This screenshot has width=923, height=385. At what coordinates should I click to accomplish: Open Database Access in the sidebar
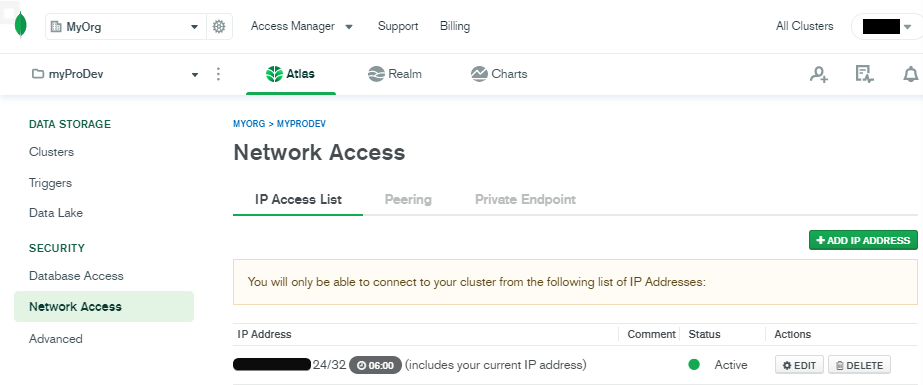(77, 276)
